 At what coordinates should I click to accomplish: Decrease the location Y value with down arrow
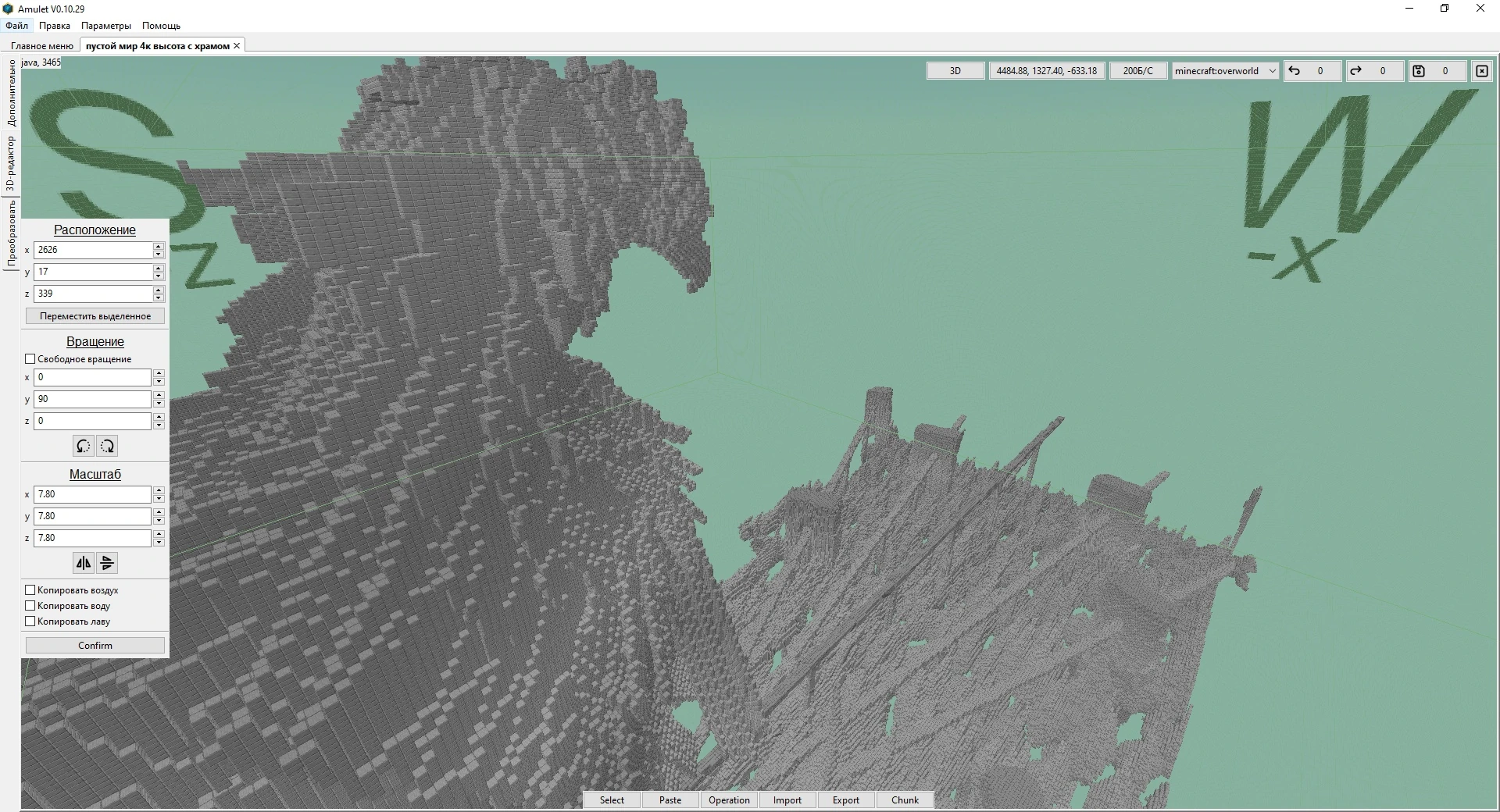pyautogui.click(x=159, y=276)
